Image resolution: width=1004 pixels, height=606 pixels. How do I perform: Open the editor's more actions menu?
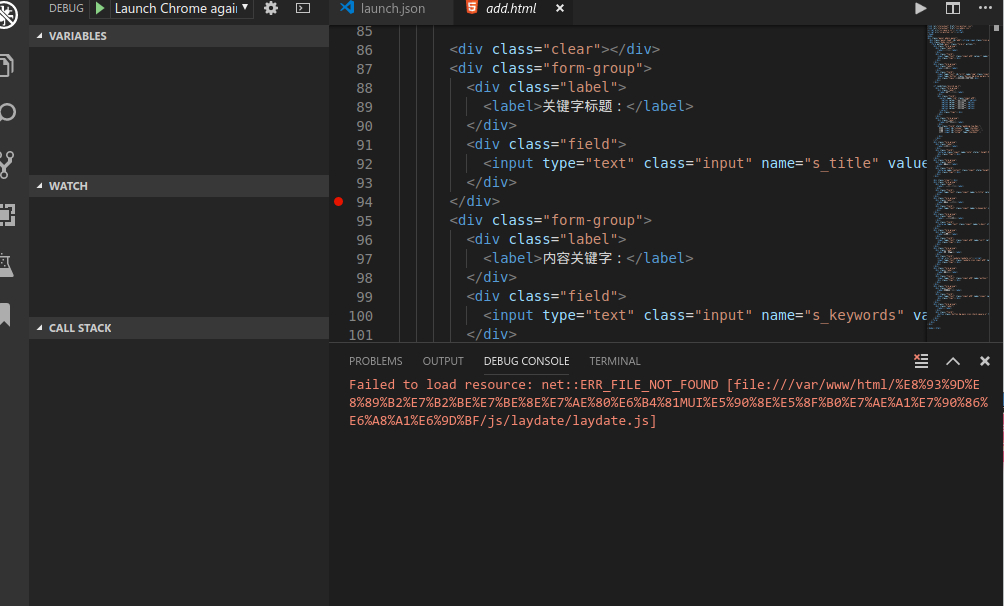pyautogui.click(x=986, y=8)
